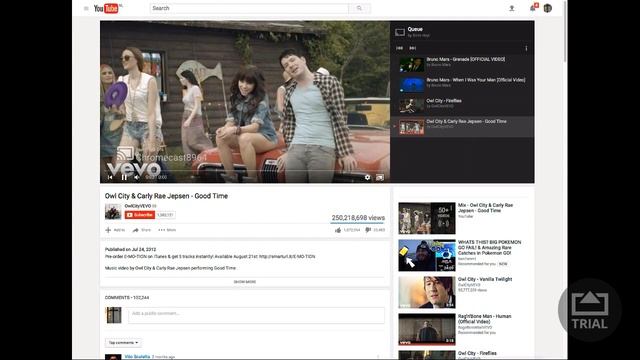Screen dimensions: 640x360
Task: Open the first commenter's name link
Action: pyautogui.click(x=137, y=357)
